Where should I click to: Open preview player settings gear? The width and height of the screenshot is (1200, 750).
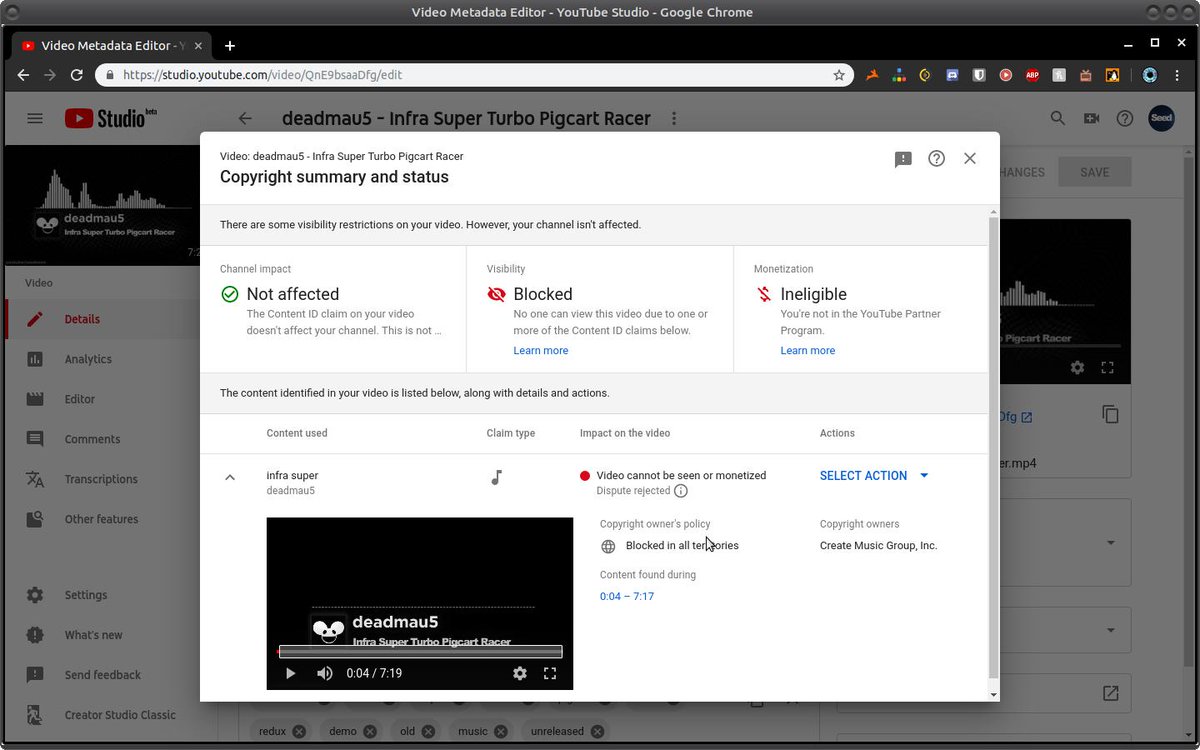[520, 674]
